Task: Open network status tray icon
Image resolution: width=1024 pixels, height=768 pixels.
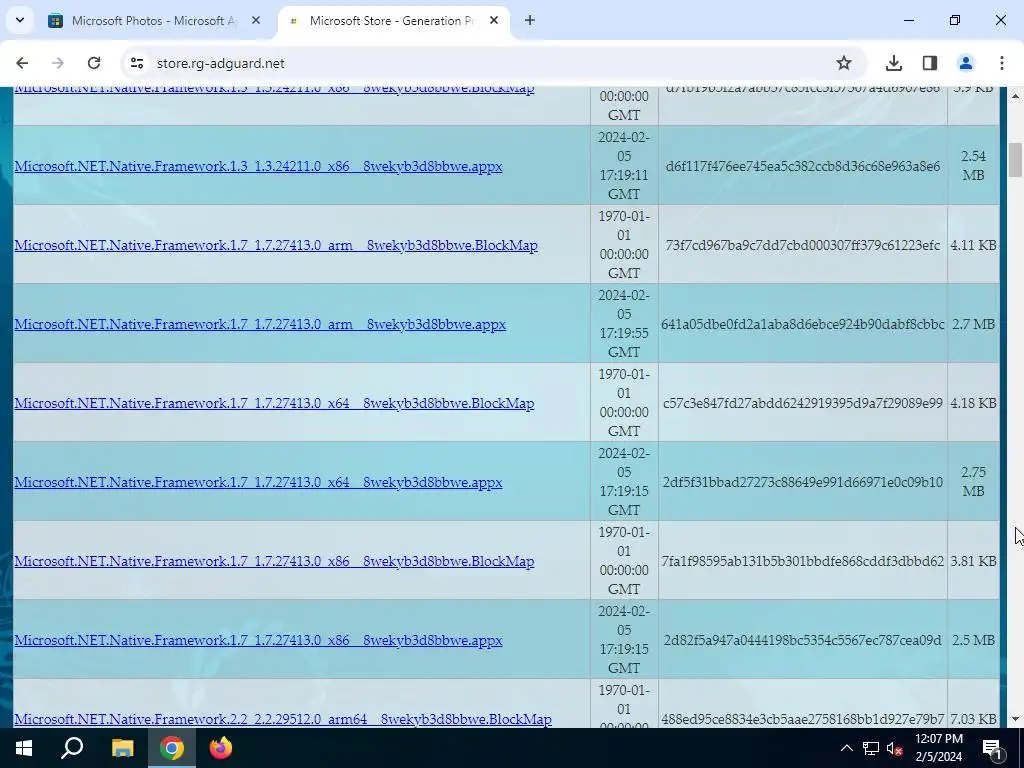Action: click(x=871, y=748)
